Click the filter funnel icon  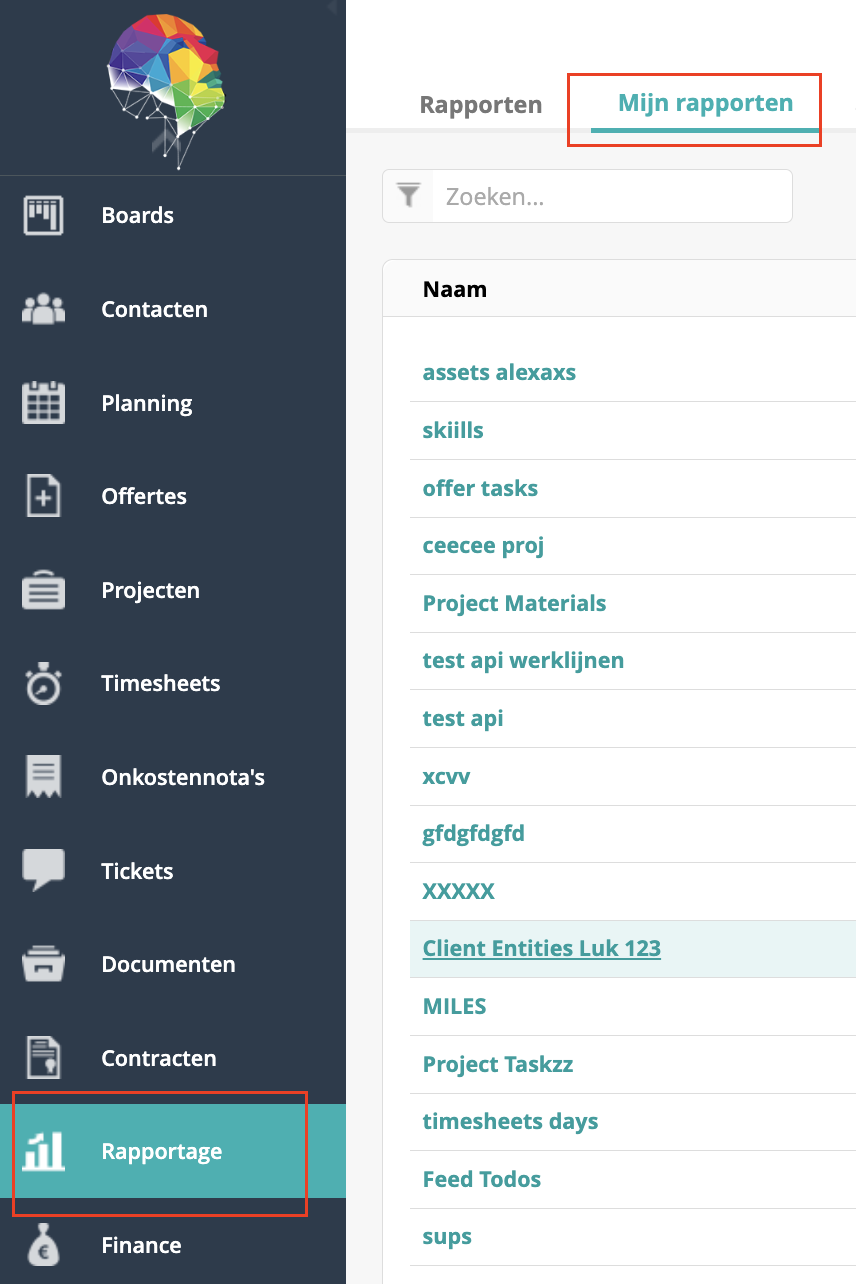tap(408, 195)
